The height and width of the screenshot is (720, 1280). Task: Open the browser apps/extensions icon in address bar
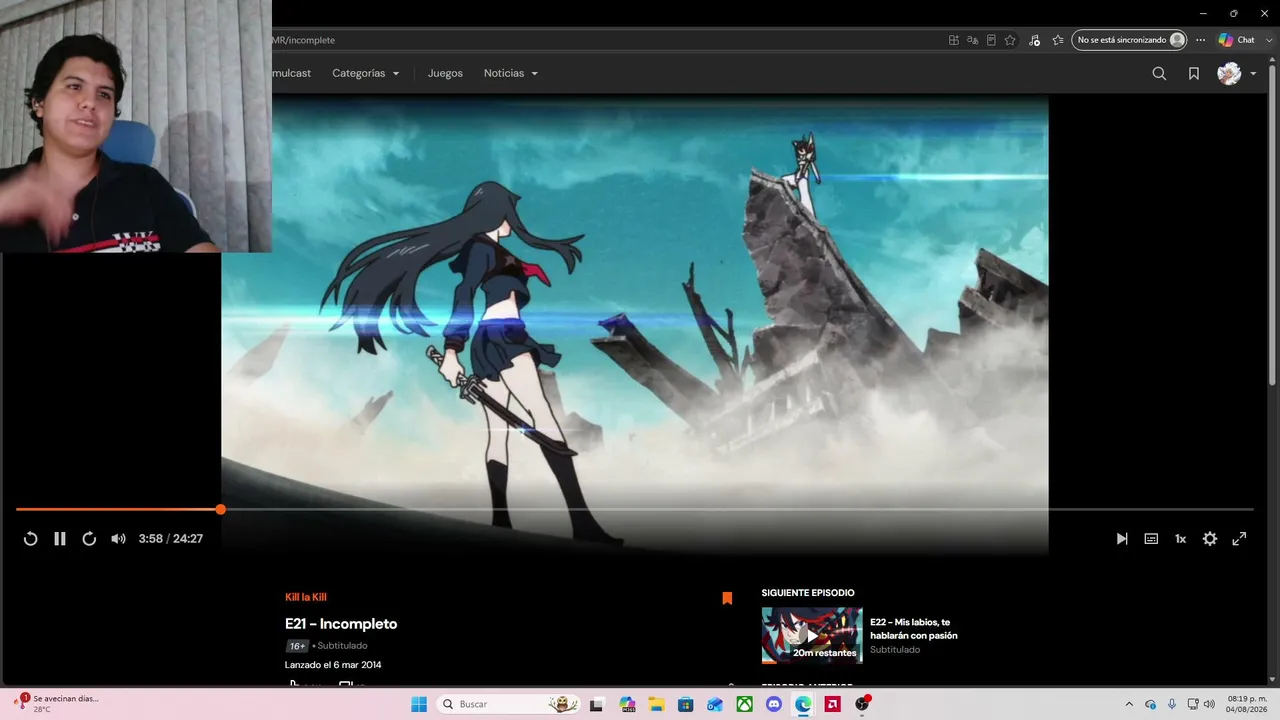click(954, 40)
